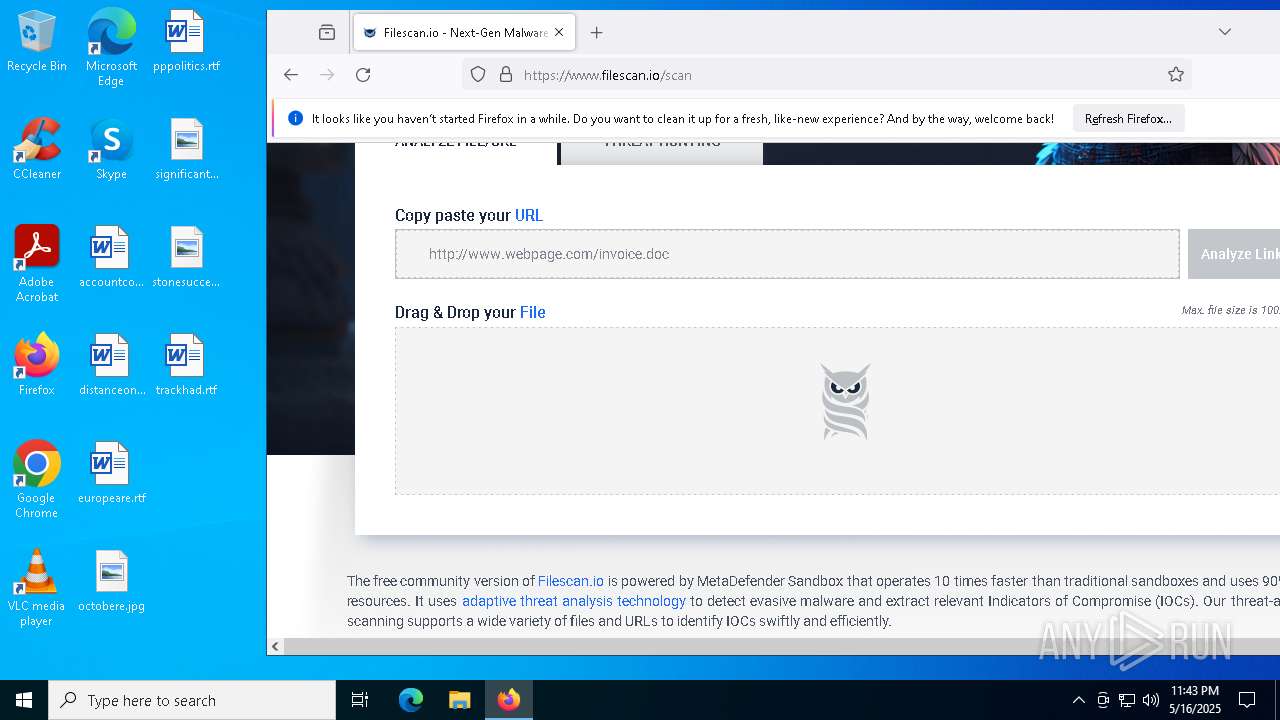The height and width of the screenshot is (720, 1280).
Task: Click the taskbar clock and date
Action: coord(1194,700)
